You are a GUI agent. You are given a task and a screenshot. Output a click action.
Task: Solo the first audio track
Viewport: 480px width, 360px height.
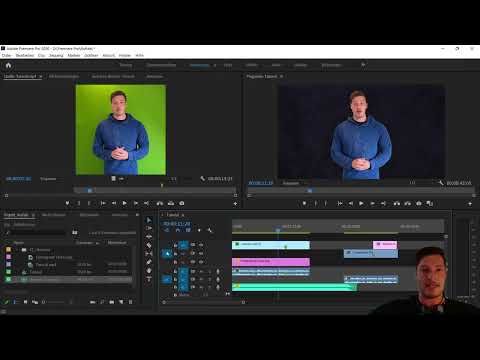tap(210, 272)
